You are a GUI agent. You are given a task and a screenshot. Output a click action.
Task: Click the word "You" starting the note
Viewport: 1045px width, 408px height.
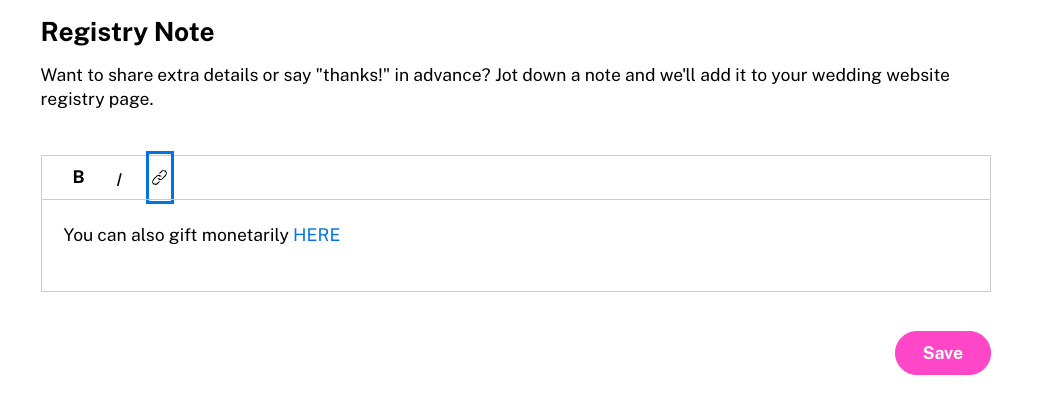(x=78, y=235)
